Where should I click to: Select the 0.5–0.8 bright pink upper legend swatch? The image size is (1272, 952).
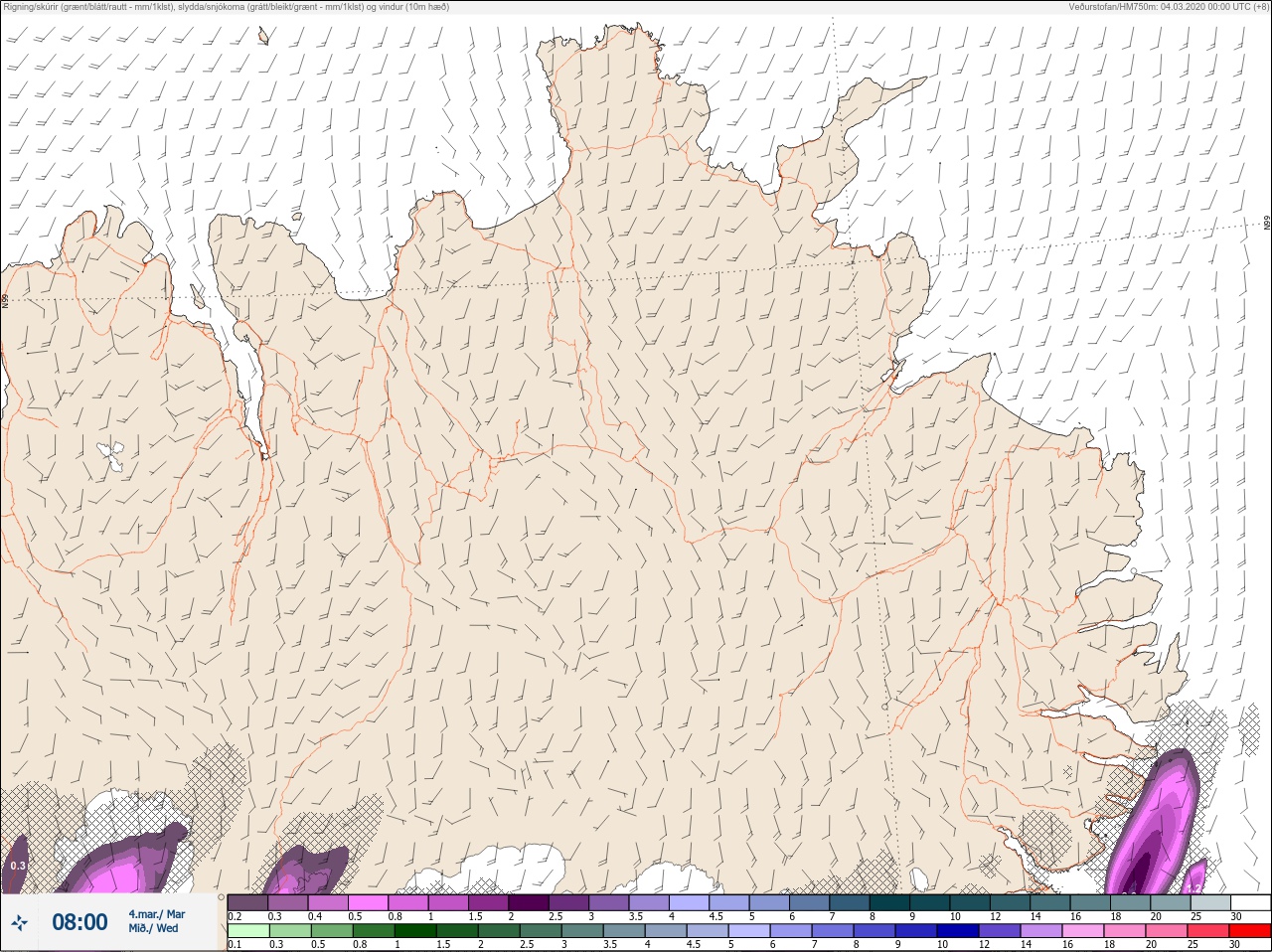[368, 902]
